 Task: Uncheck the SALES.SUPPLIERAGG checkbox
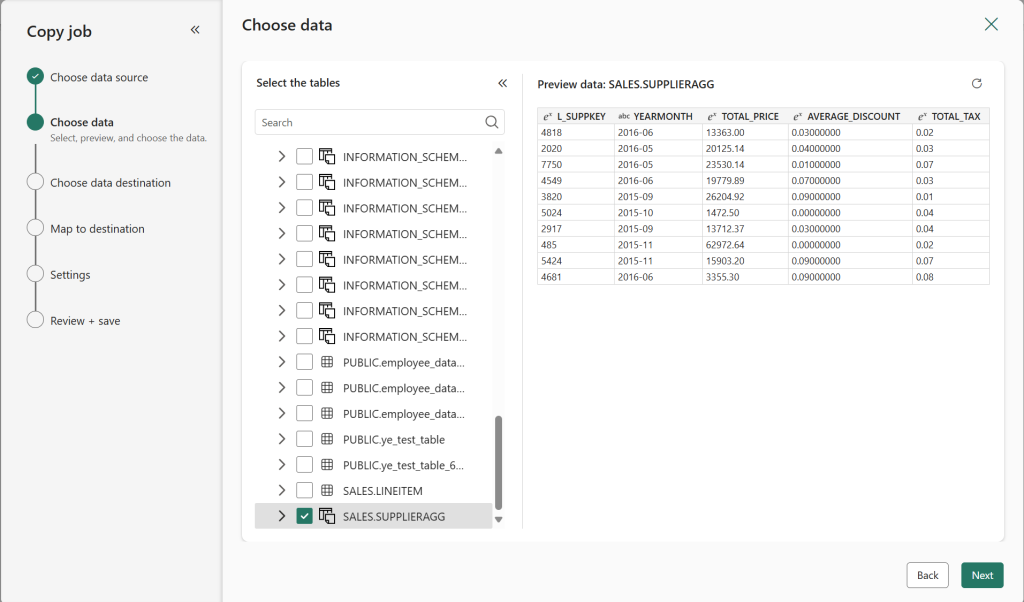click(x=304, y=516)
